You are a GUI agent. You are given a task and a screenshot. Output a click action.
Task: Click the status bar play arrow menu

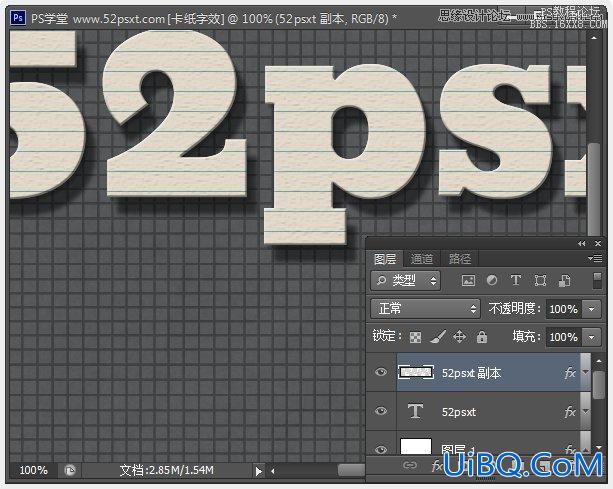258,471
